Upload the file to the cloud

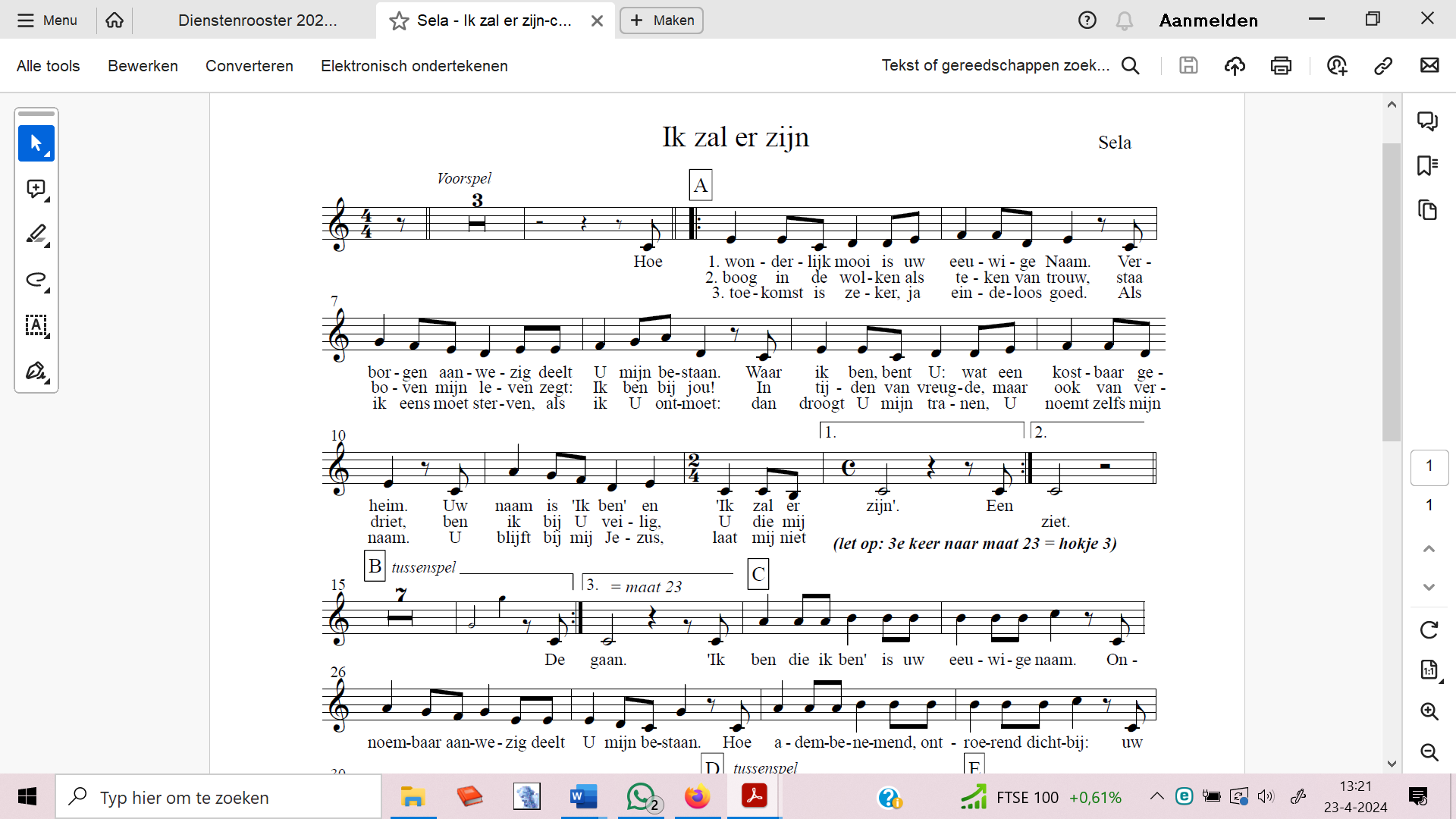[1235, 66]
